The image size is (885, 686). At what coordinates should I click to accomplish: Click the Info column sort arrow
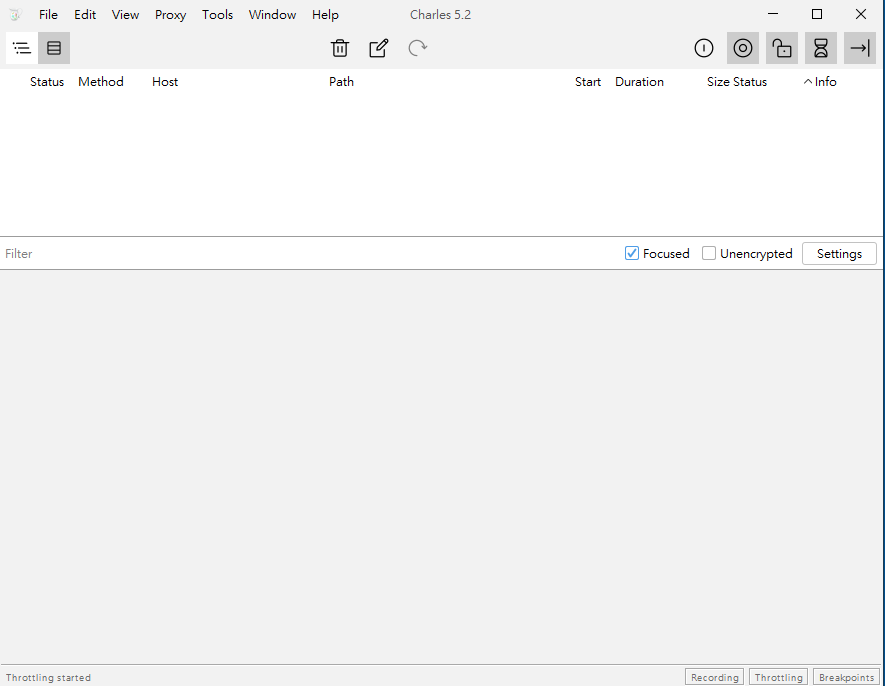coord(808,82)
